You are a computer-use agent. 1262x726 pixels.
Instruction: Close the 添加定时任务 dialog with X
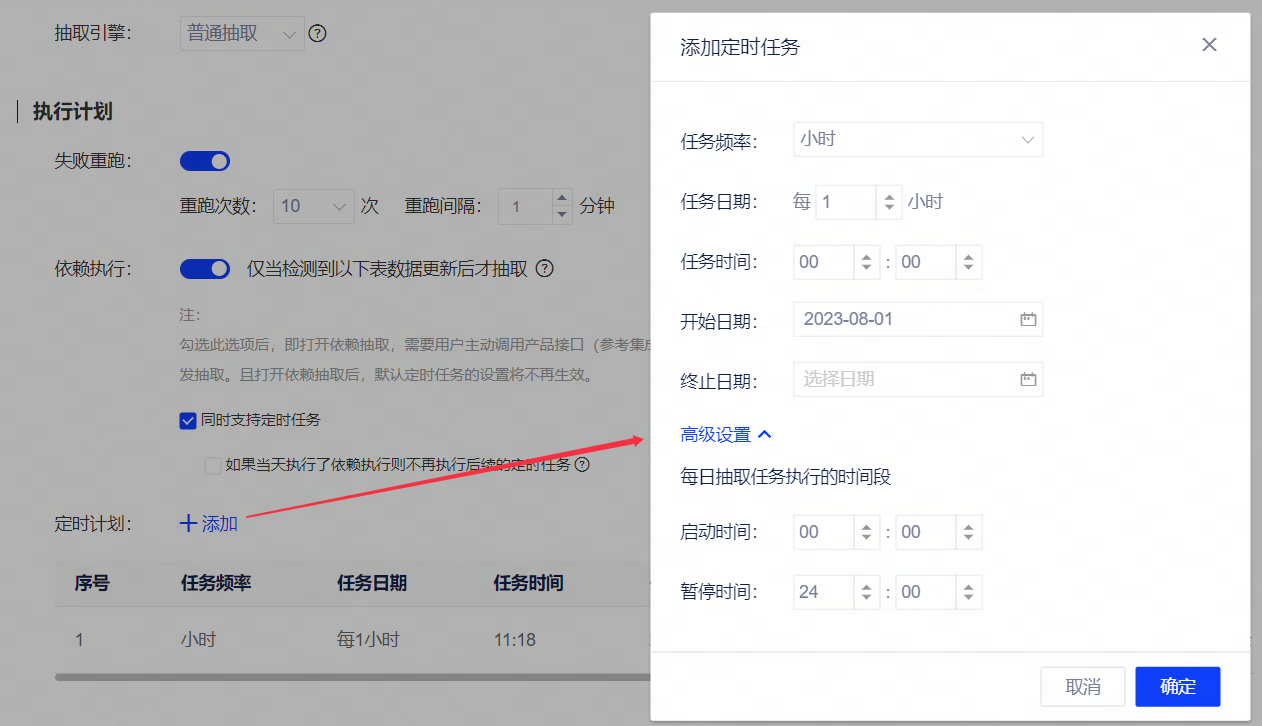tap(1209, 45)
